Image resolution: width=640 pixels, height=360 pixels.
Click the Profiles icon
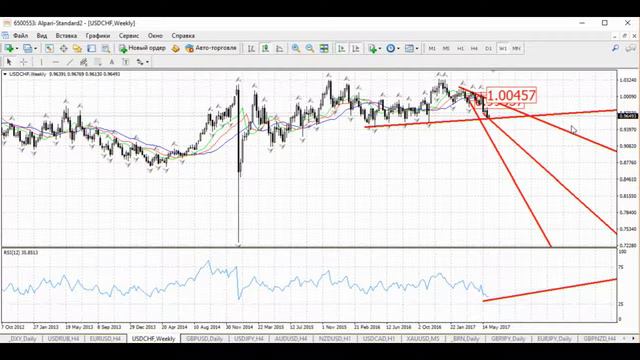(x=27, y=49)
